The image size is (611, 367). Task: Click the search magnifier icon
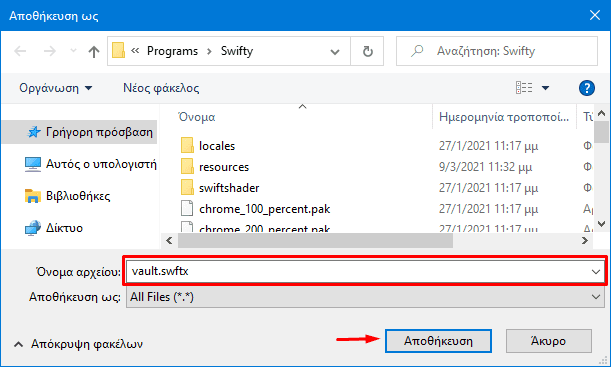(x=417, y=51)
